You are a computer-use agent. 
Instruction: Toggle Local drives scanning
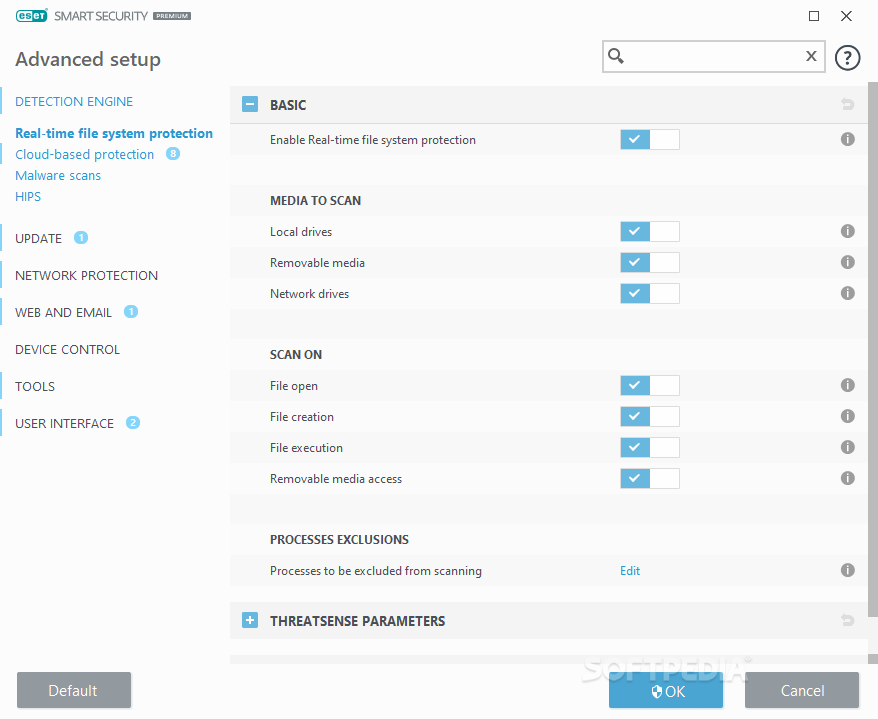[x=650, y=231]
